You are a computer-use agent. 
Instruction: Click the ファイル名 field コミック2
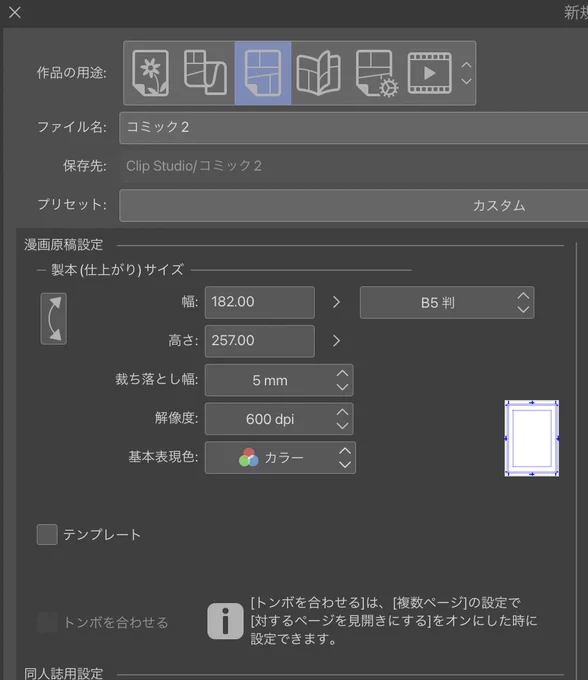[x=353, y=128]
